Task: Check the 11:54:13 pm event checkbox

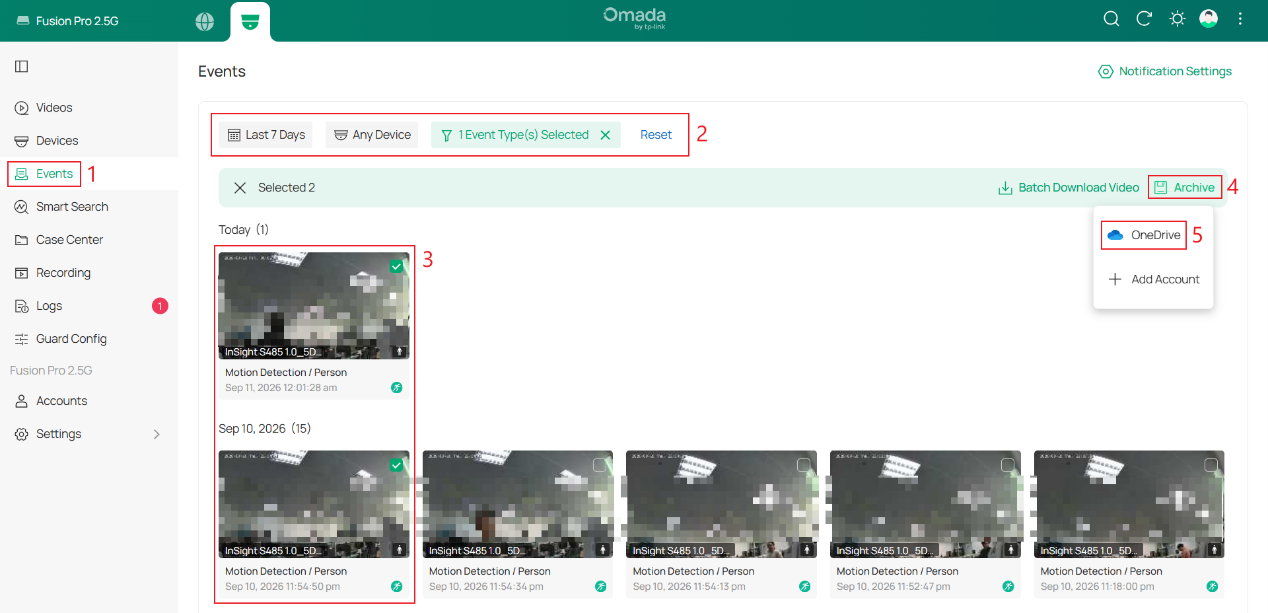Action: [804, 465]
